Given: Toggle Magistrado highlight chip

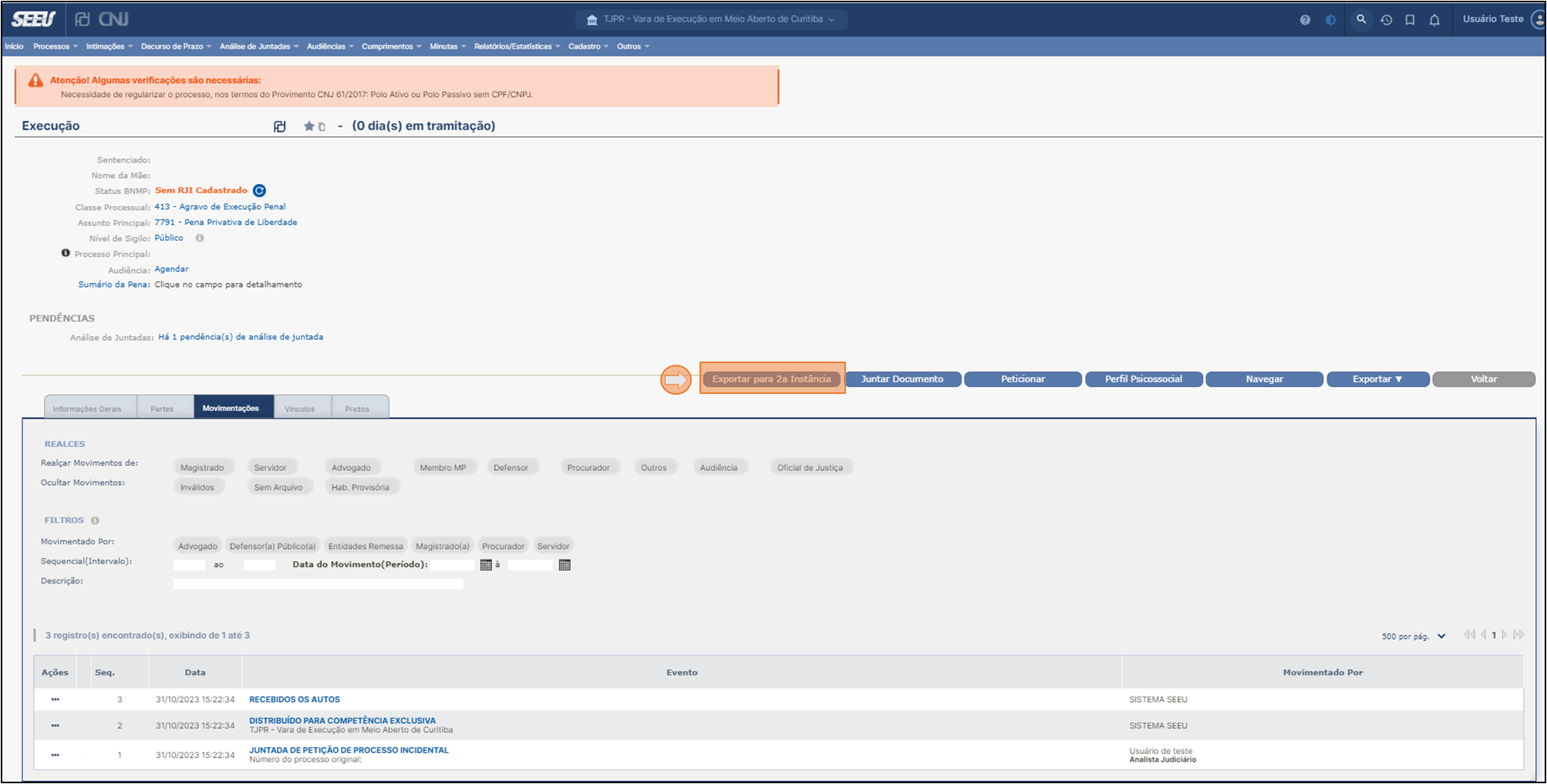Looking at the screenshot, I should [202, 467].
